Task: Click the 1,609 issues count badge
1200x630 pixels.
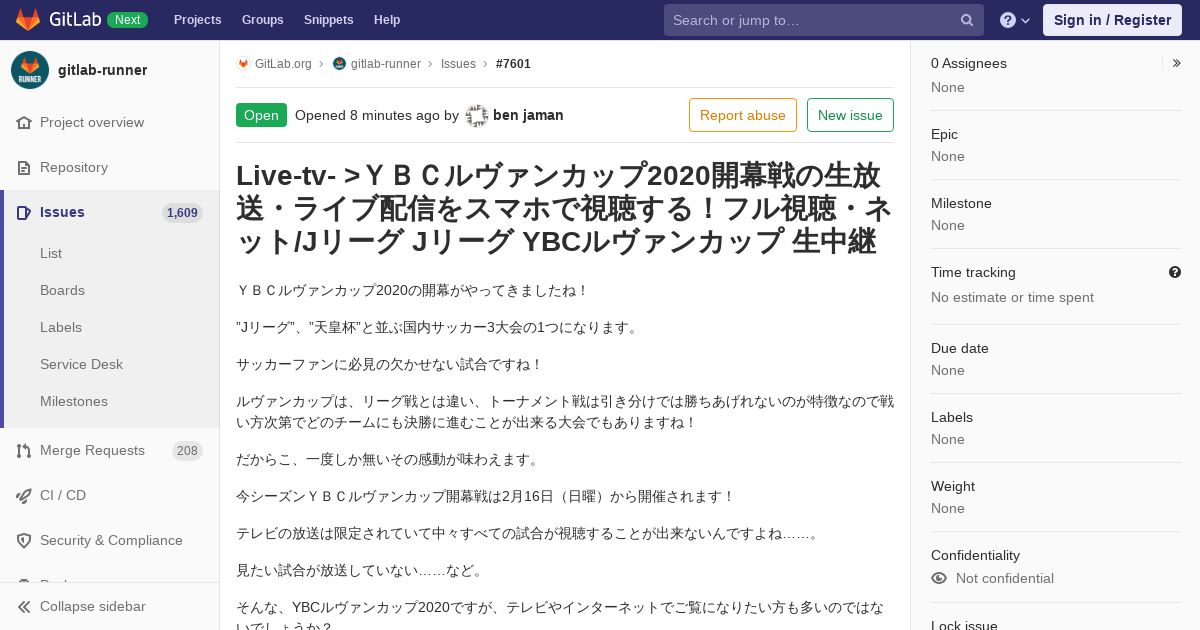Action: pyautogui.click(x=182, y=213)
